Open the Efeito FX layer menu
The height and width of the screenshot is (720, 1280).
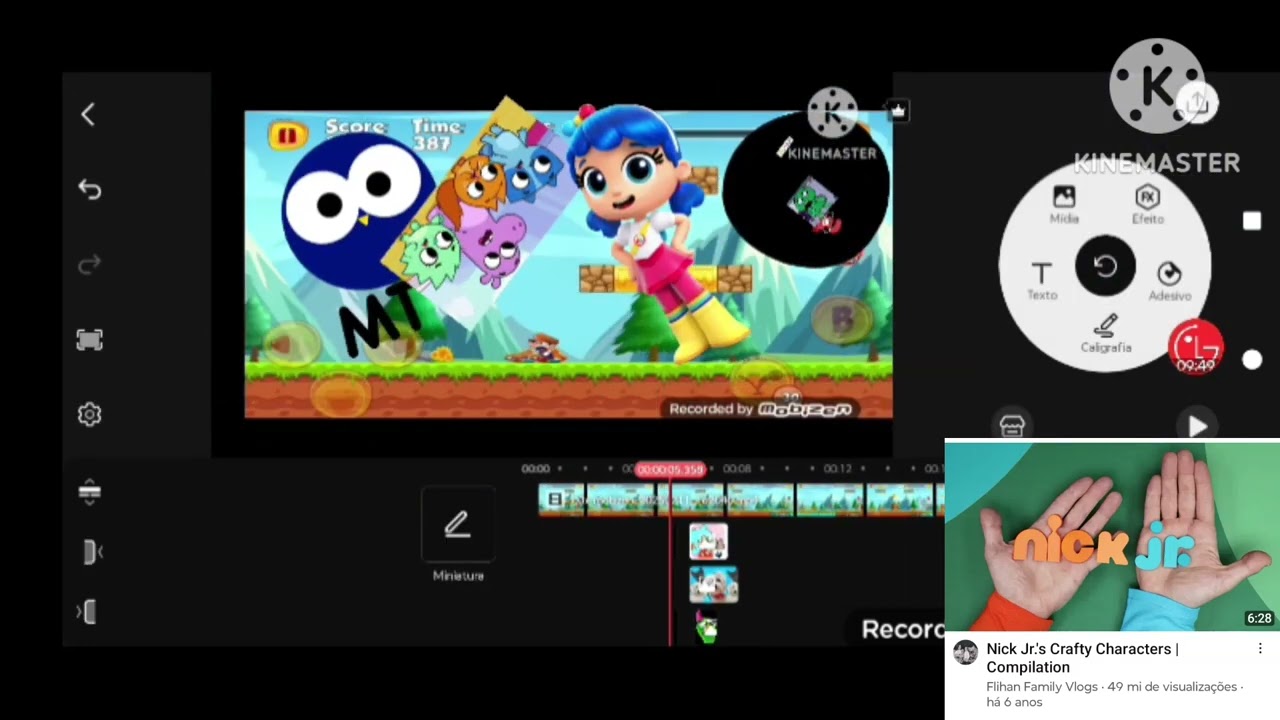1147,203
